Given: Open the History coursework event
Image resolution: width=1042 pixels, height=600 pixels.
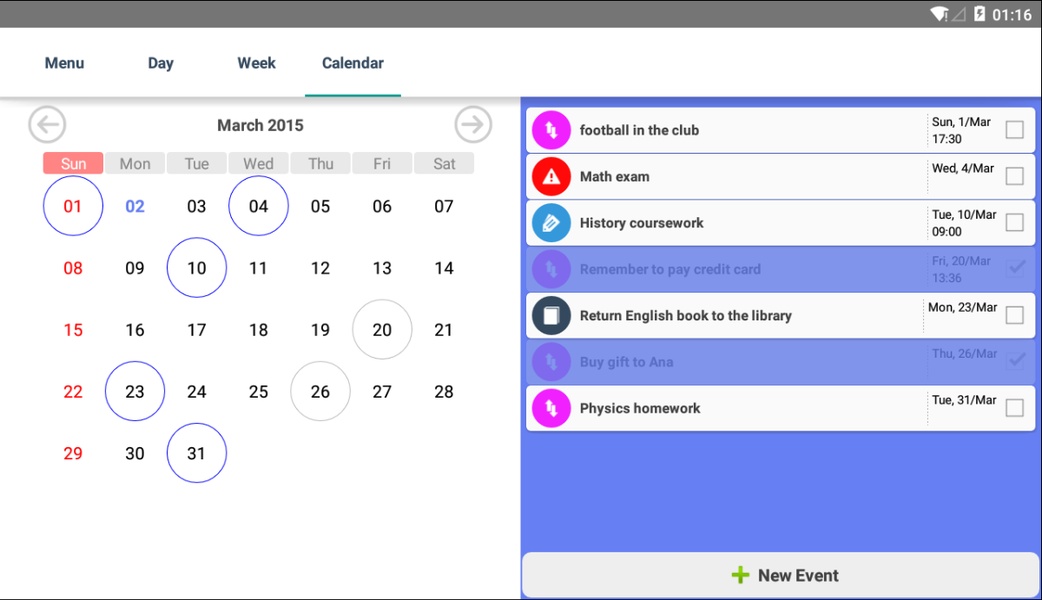Looking at the screenshot, I should point(781,223).
